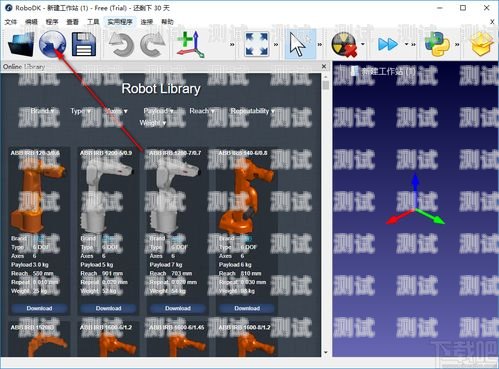
Task: Add a reference frame icon
Action: point(190,44)
